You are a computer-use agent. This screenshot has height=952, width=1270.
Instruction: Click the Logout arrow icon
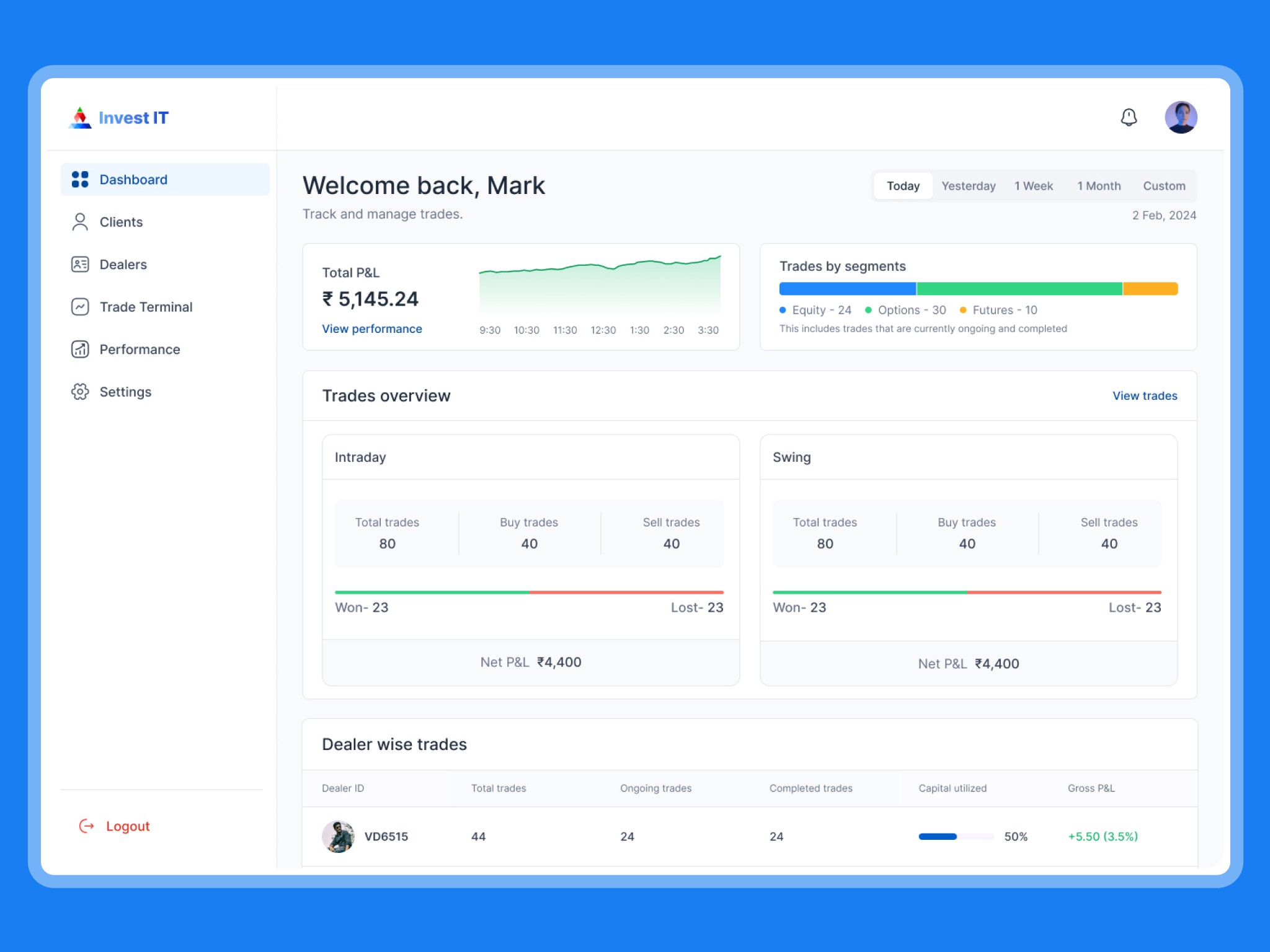87,826
